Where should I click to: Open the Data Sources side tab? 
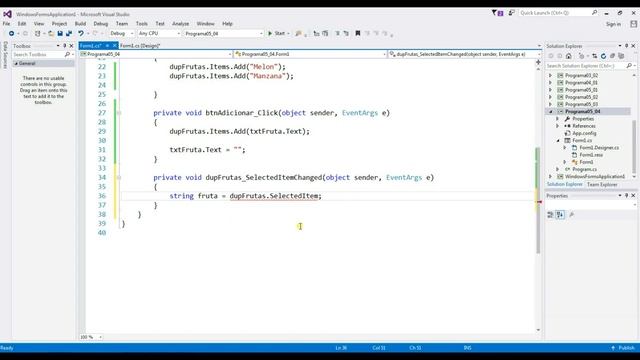click(x=5, y=55)
